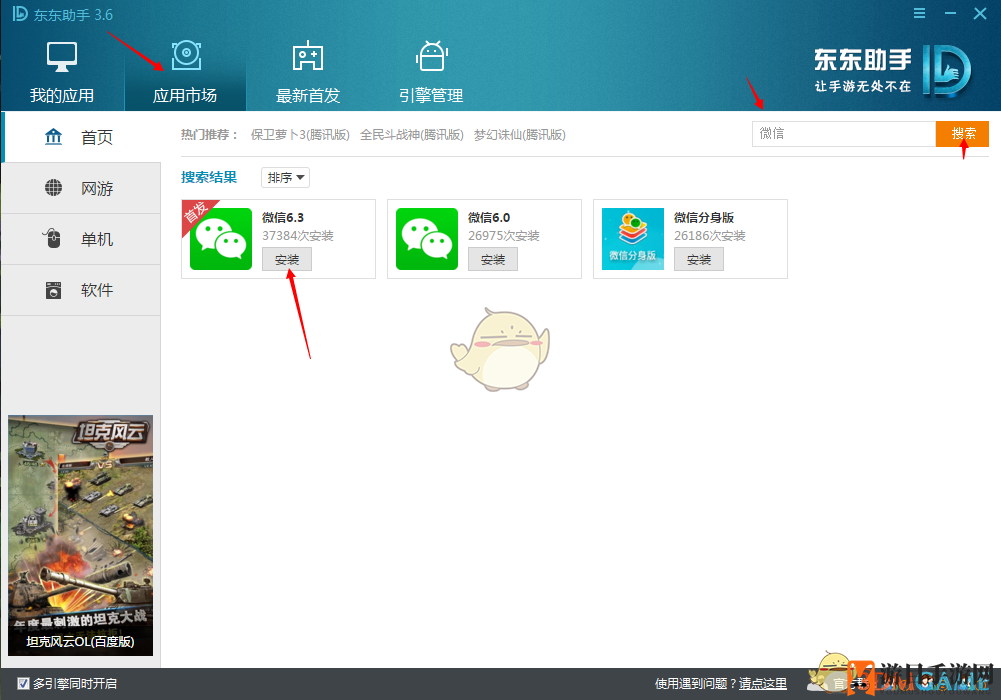Click the 26186次安装 count text
The image size is (1001, 700).
tap(710, 236)
